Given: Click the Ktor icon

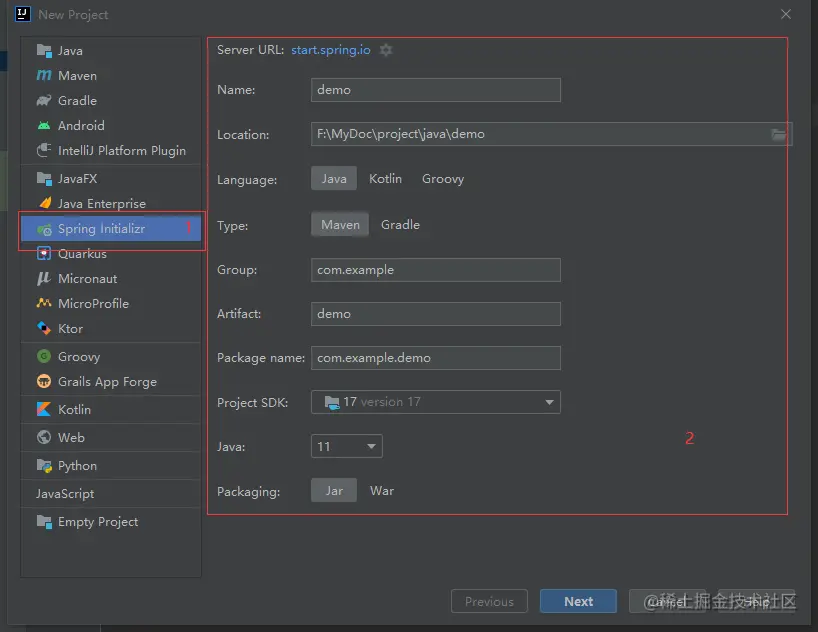Looking at the screenshot, I should pos(44,328).
